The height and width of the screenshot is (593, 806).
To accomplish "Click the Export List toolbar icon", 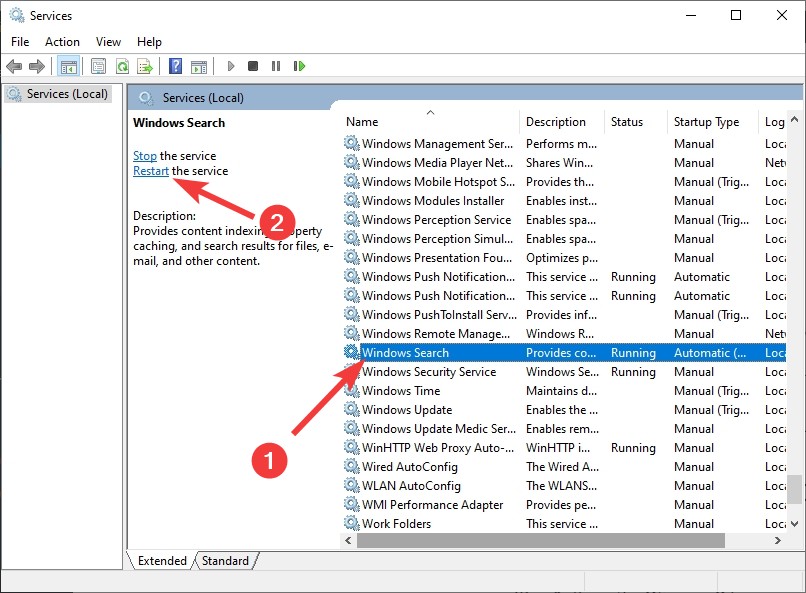I will 145,66.
